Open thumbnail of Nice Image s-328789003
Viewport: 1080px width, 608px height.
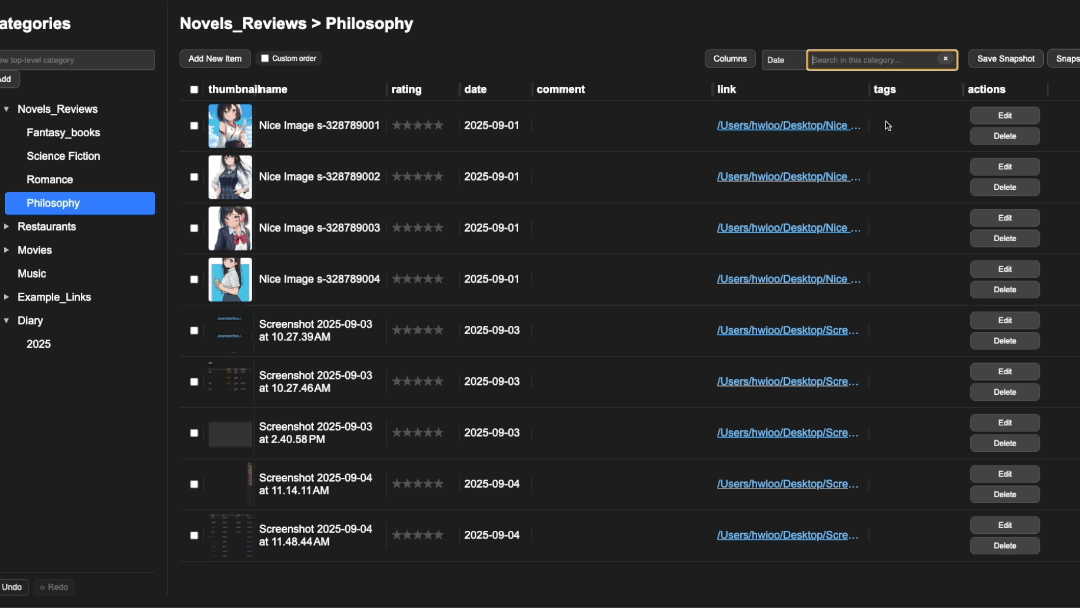(230, 228)
